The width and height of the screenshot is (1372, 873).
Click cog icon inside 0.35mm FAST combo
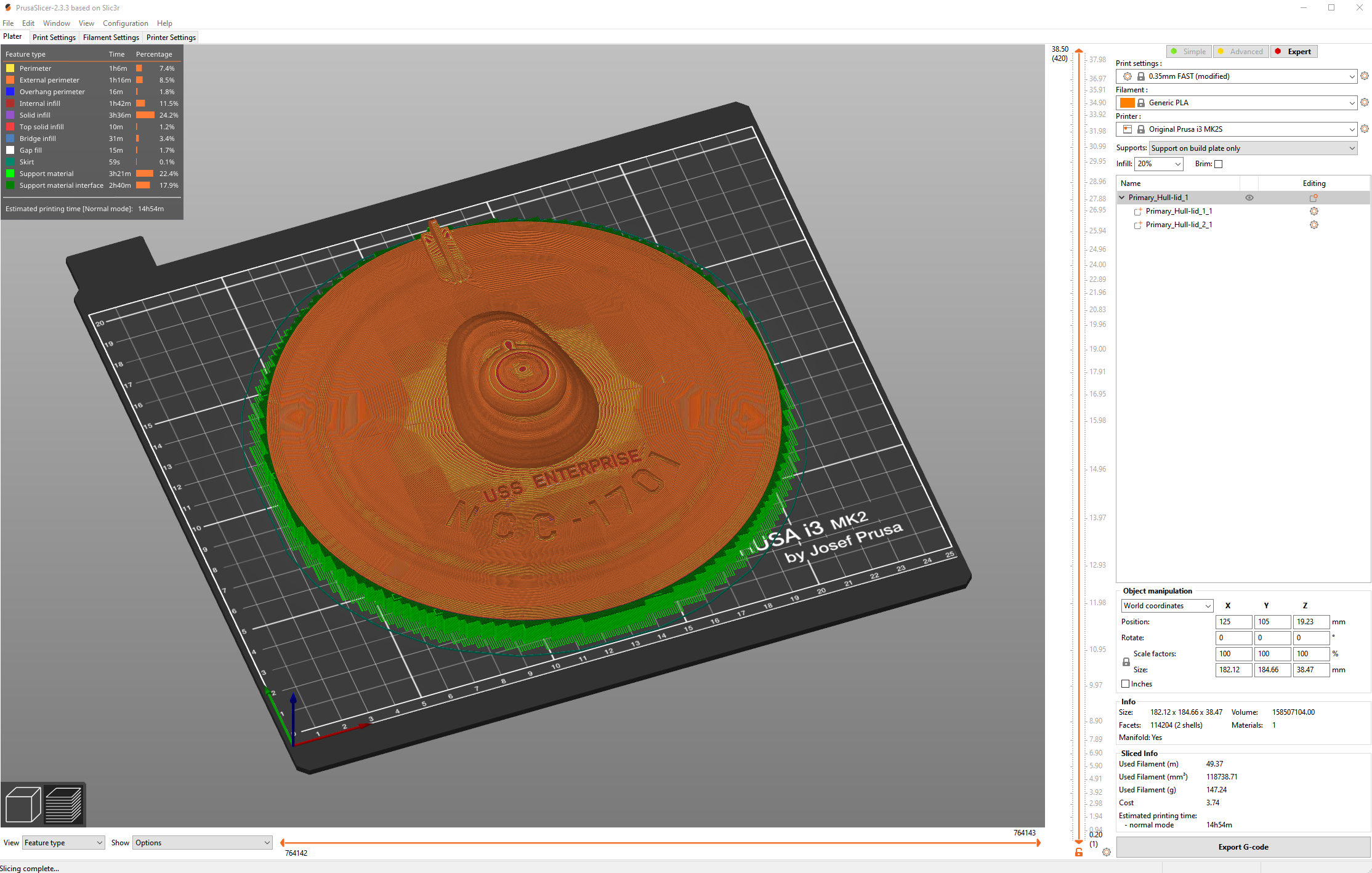(x=1128, y=76)
